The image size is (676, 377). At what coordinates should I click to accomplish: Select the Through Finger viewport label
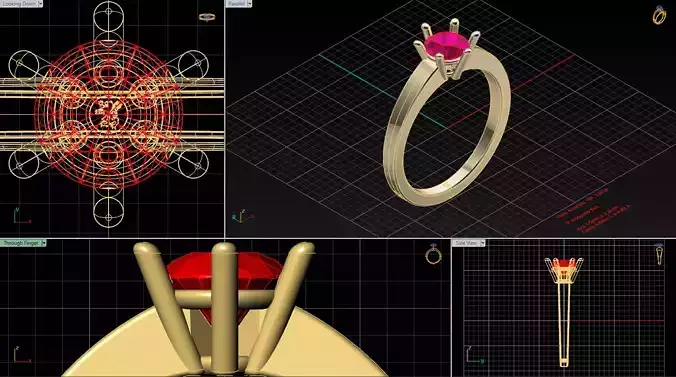click(x=21, y=243)
